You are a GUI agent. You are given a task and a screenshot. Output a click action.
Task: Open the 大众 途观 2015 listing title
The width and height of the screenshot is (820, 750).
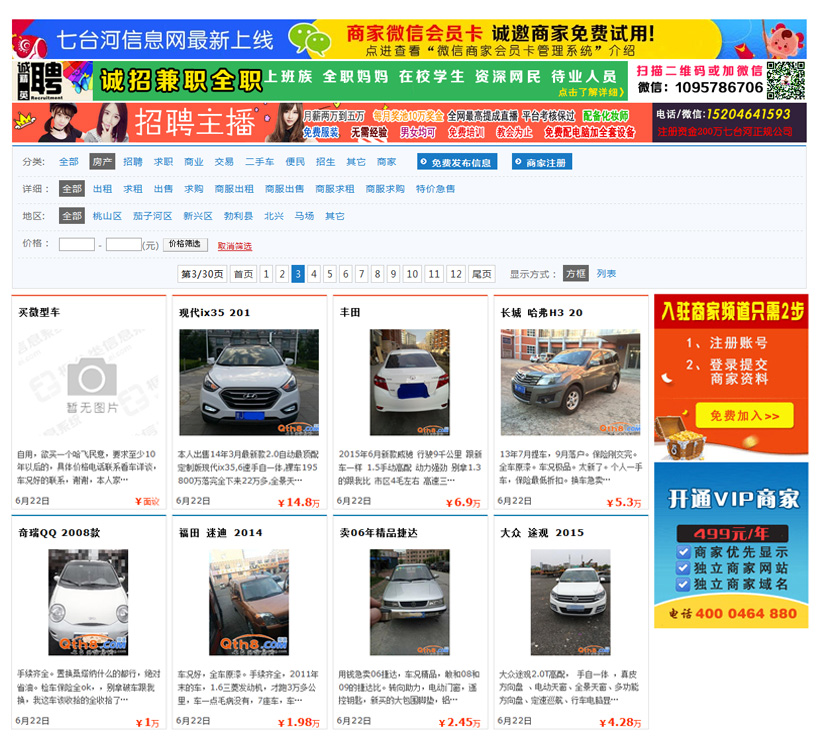(x=542, y=533)
